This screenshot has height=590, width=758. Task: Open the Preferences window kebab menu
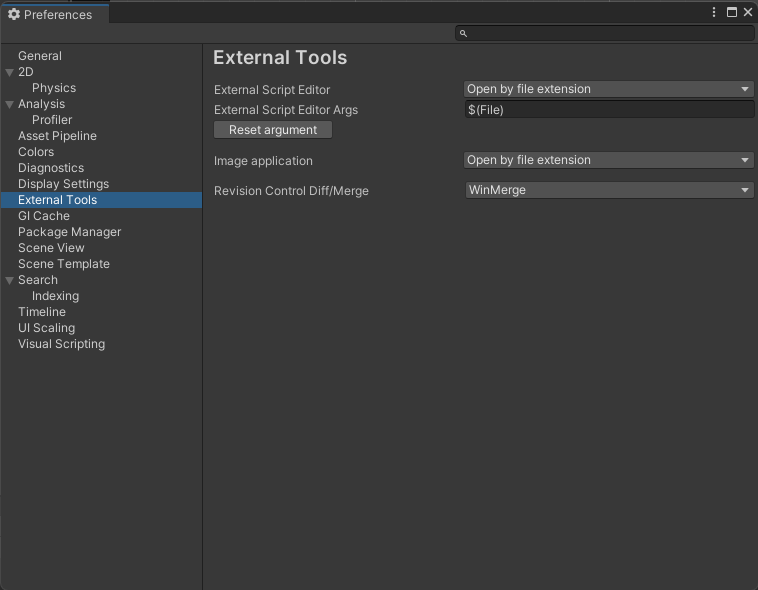[x=714, y=13]
